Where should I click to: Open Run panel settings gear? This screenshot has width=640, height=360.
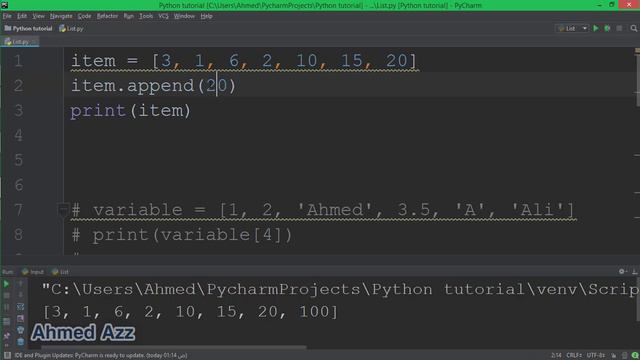click(x=622, y=271)
